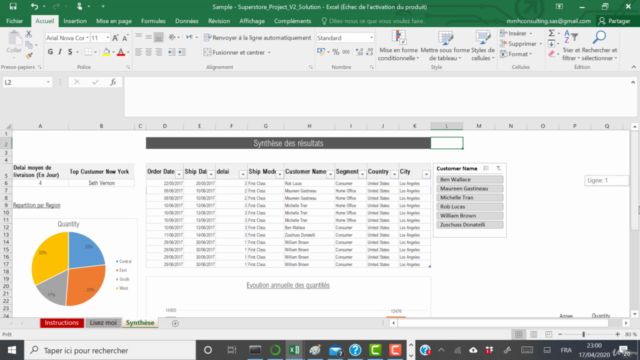Toggle Rob Lucas slicer item
The height and width of the screenshot is (360, 640).
point(469,207)
